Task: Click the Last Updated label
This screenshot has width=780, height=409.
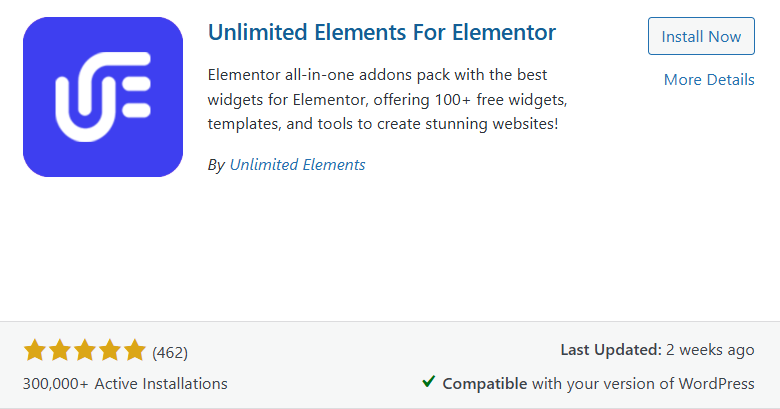Action: click(x=611, y=351)
